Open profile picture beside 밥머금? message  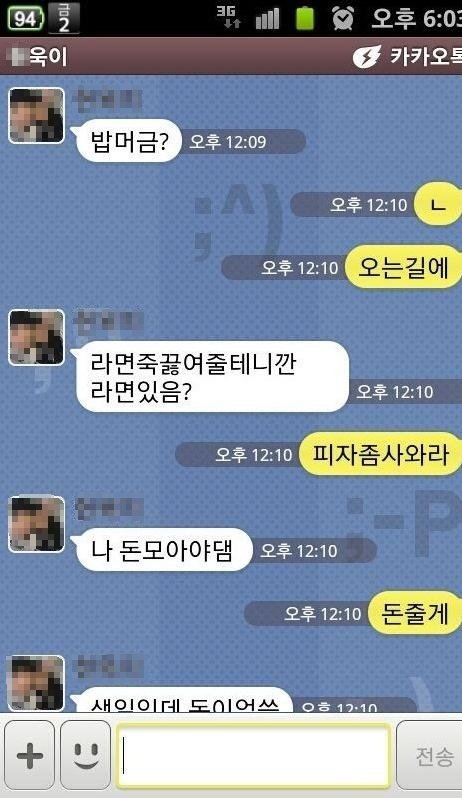(x=37, y=116)
